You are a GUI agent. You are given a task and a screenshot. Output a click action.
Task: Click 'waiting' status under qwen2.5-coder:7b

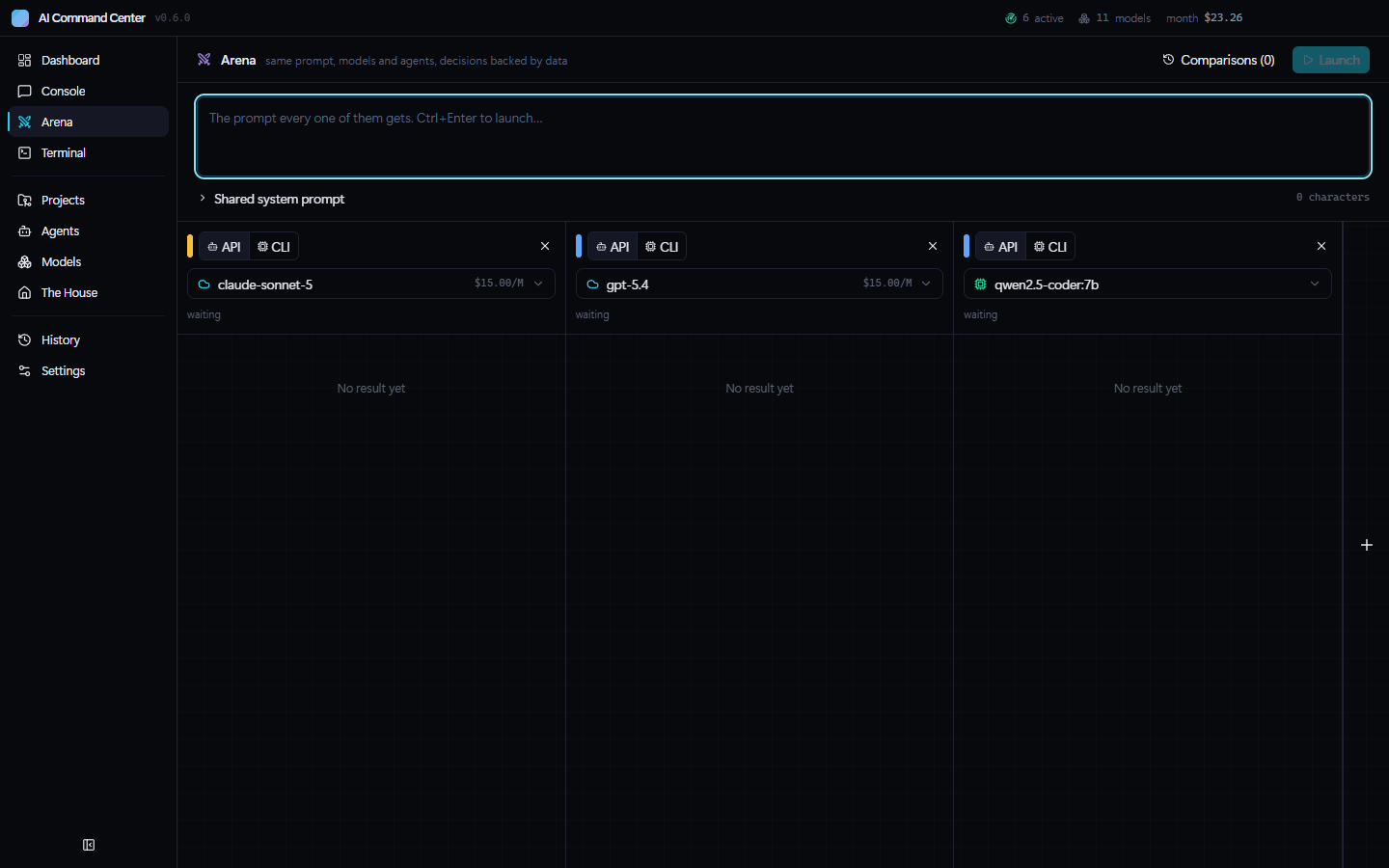click(980, 314)
